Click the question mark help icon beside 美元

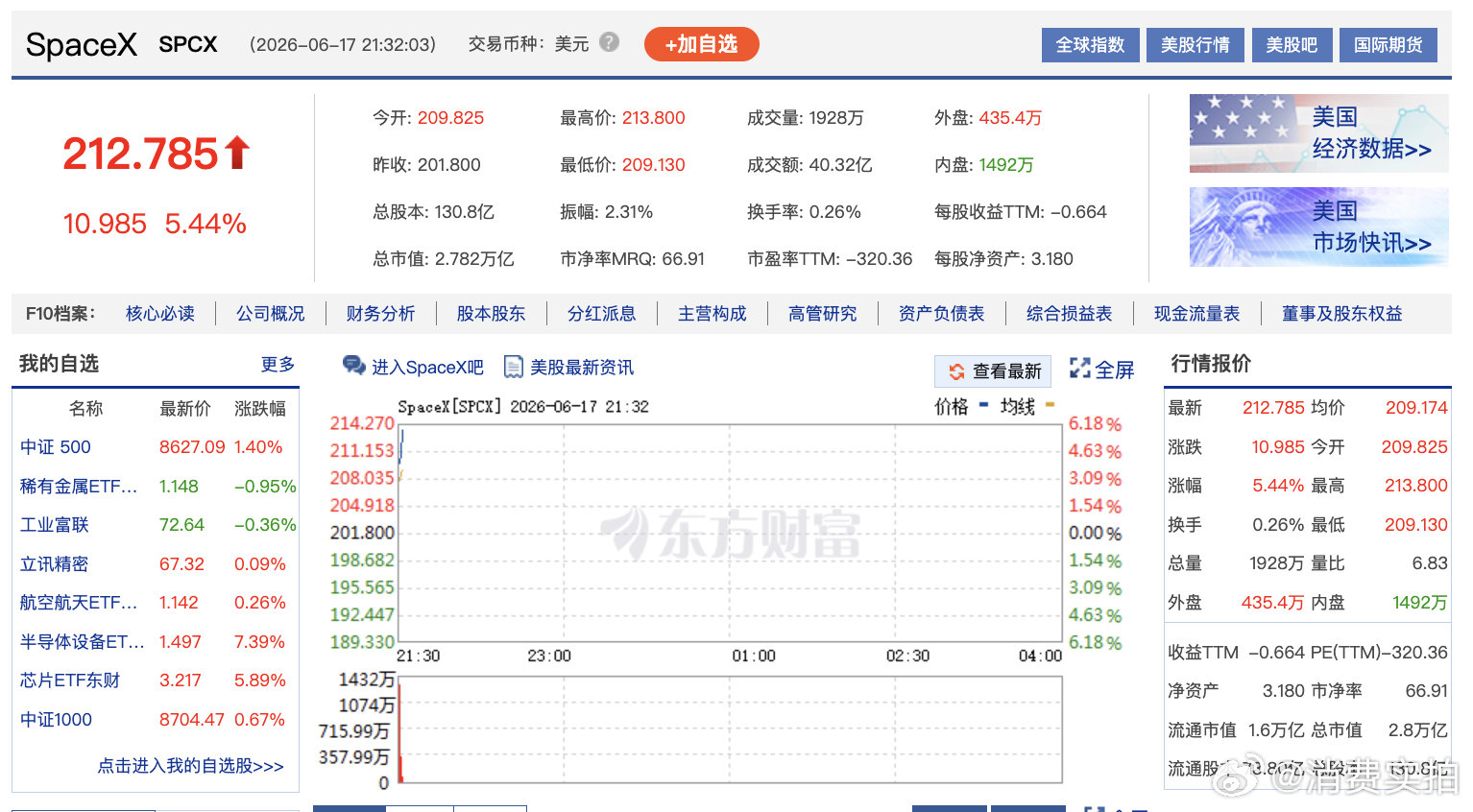pyautogui.click(x=609, y=42)
